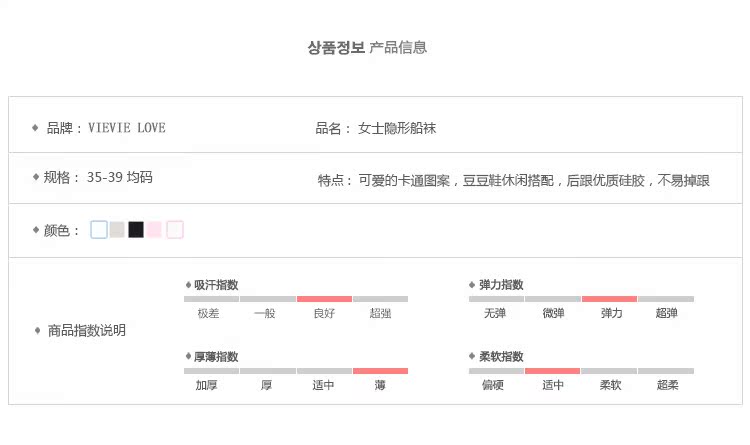Click the highlighted 适中 softness segment

(x=552, y=370)
